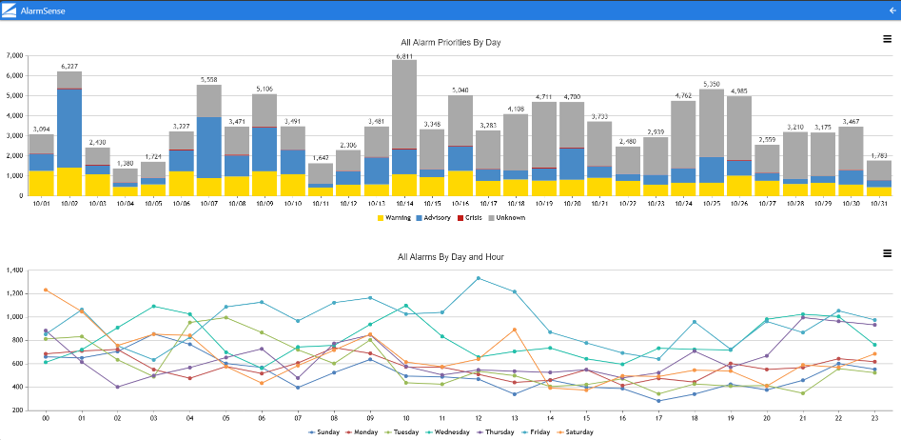
Task: Toggle the Crisis series in legend
Action: coord(468,218)
